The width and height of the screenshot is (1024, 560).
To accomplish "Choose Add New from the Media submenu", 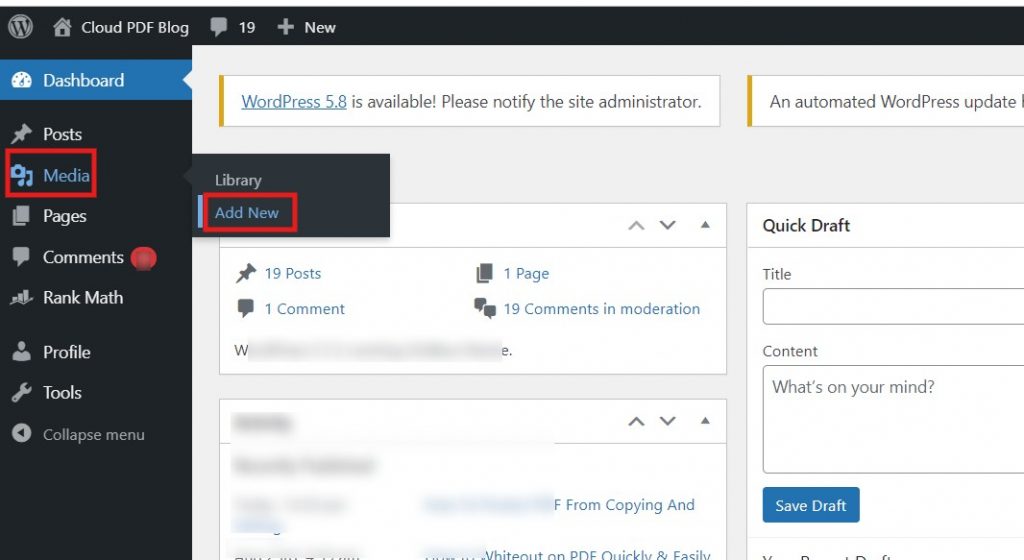I will click(247, 213).
